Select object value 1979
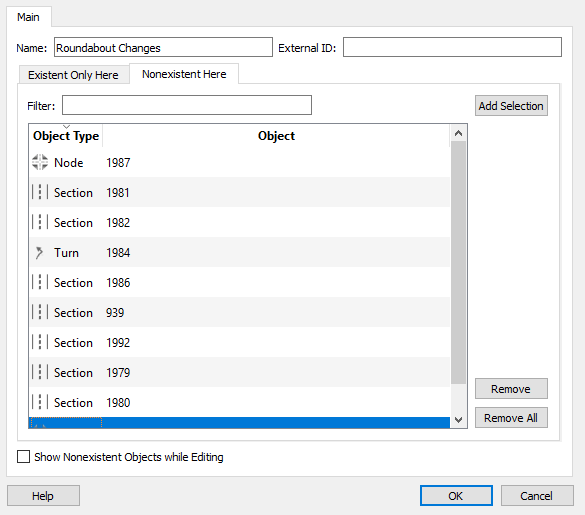This screenshot has height=515, width=585. pyautogui.click(x=118, y=372)
